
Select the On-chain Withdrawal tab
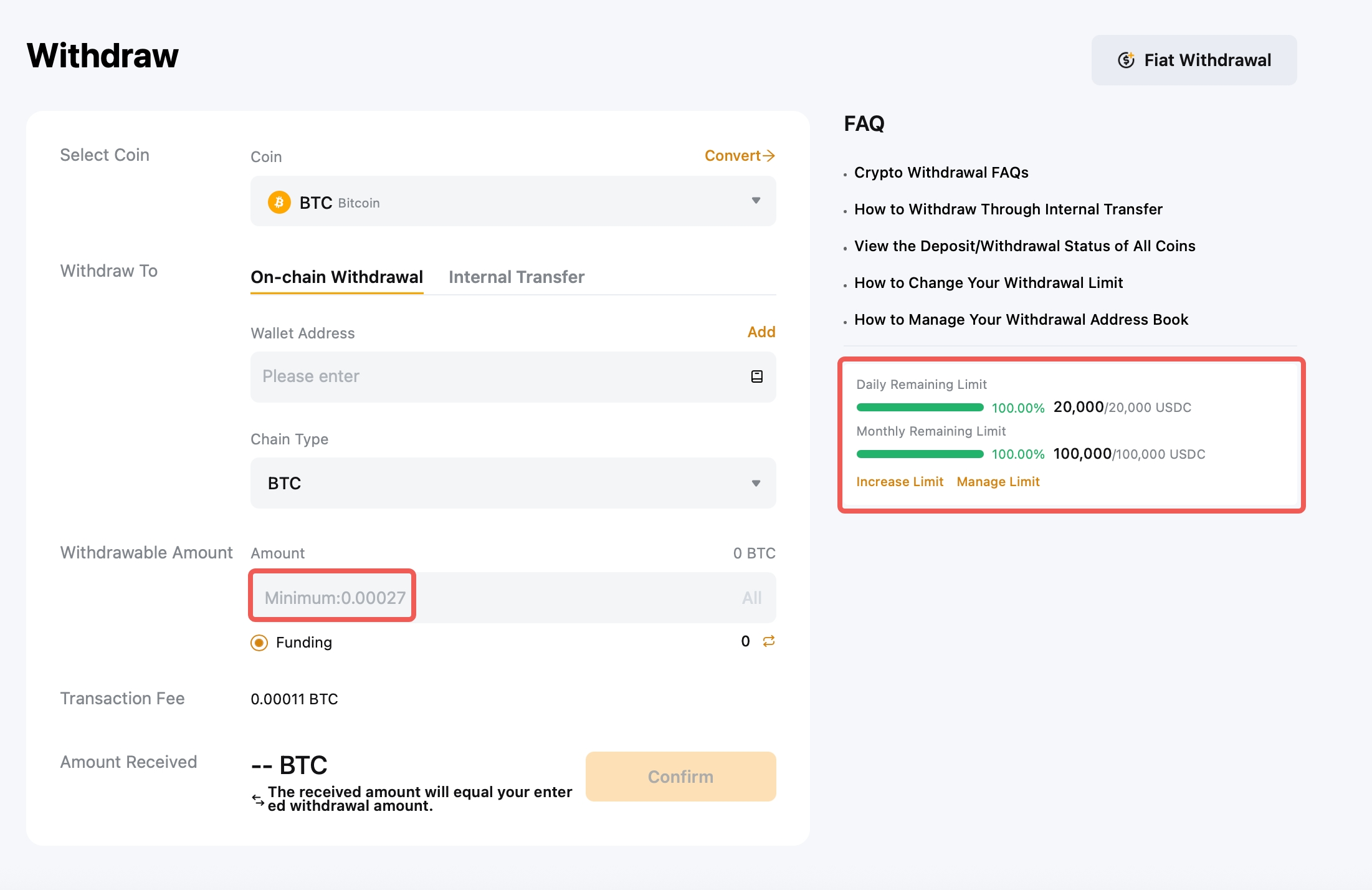(x=336, y=277)
